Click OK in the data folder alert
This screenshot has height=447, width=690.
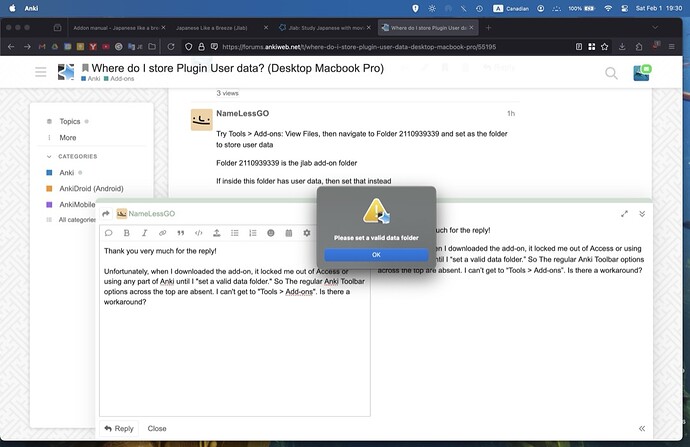pyautogui.click(x=376, y=255)
